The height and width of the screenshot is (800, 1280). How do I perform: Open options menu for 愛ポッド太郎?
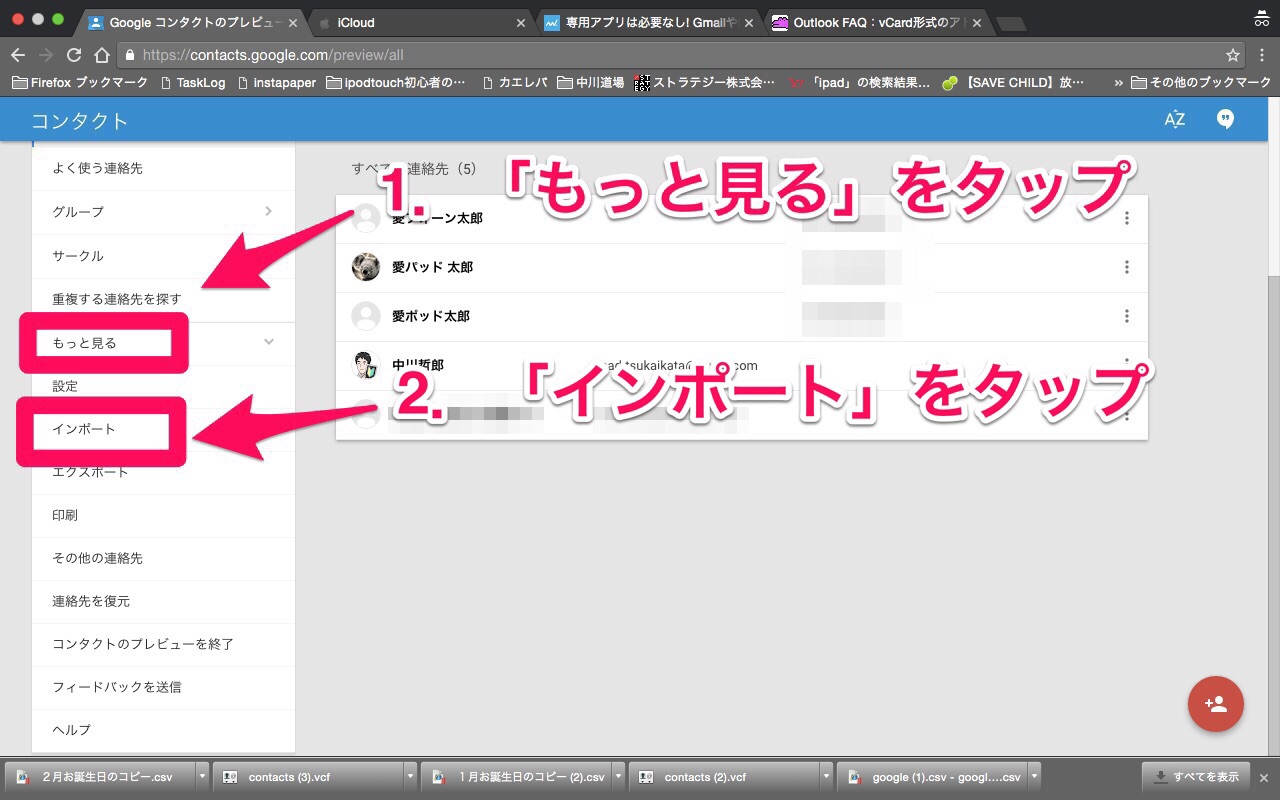coord(1127,316)
